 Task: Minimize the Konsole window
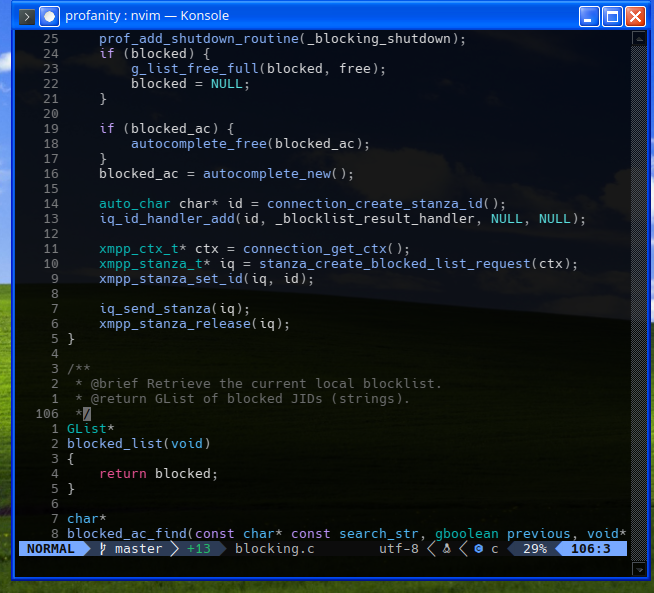(x=589, y=17)
